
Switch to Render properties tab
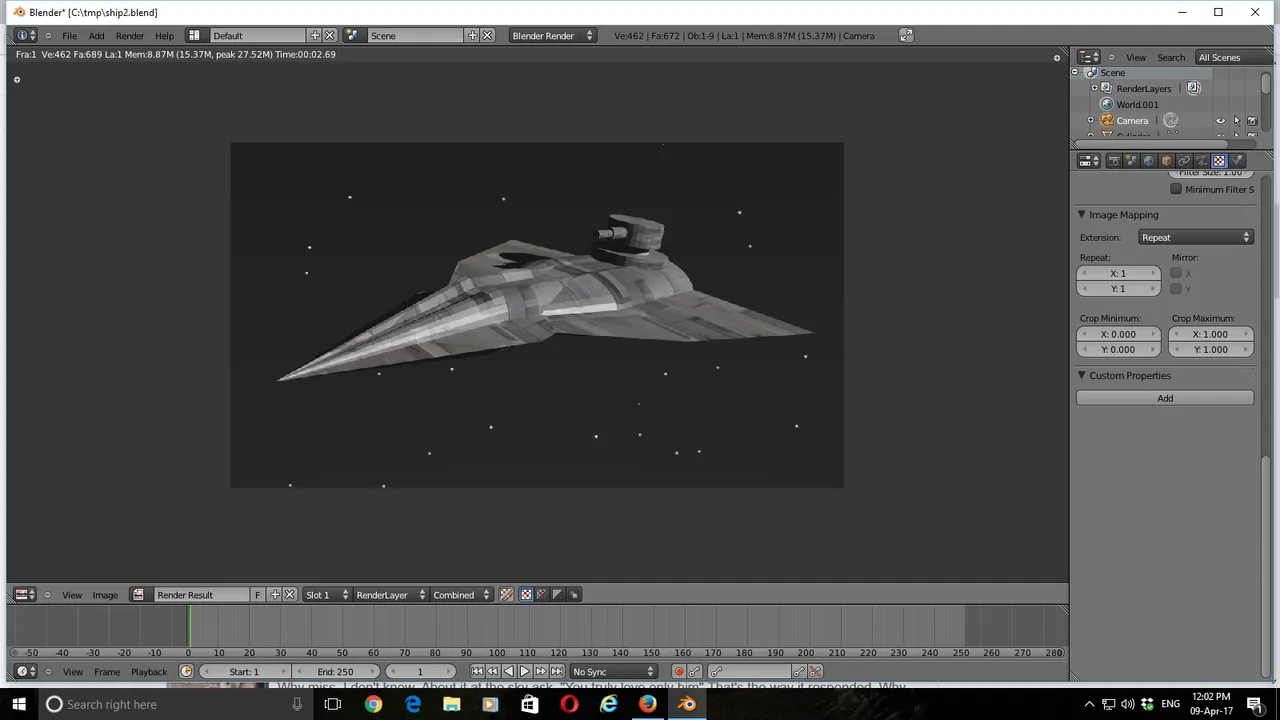click(x=1113, y=161)
